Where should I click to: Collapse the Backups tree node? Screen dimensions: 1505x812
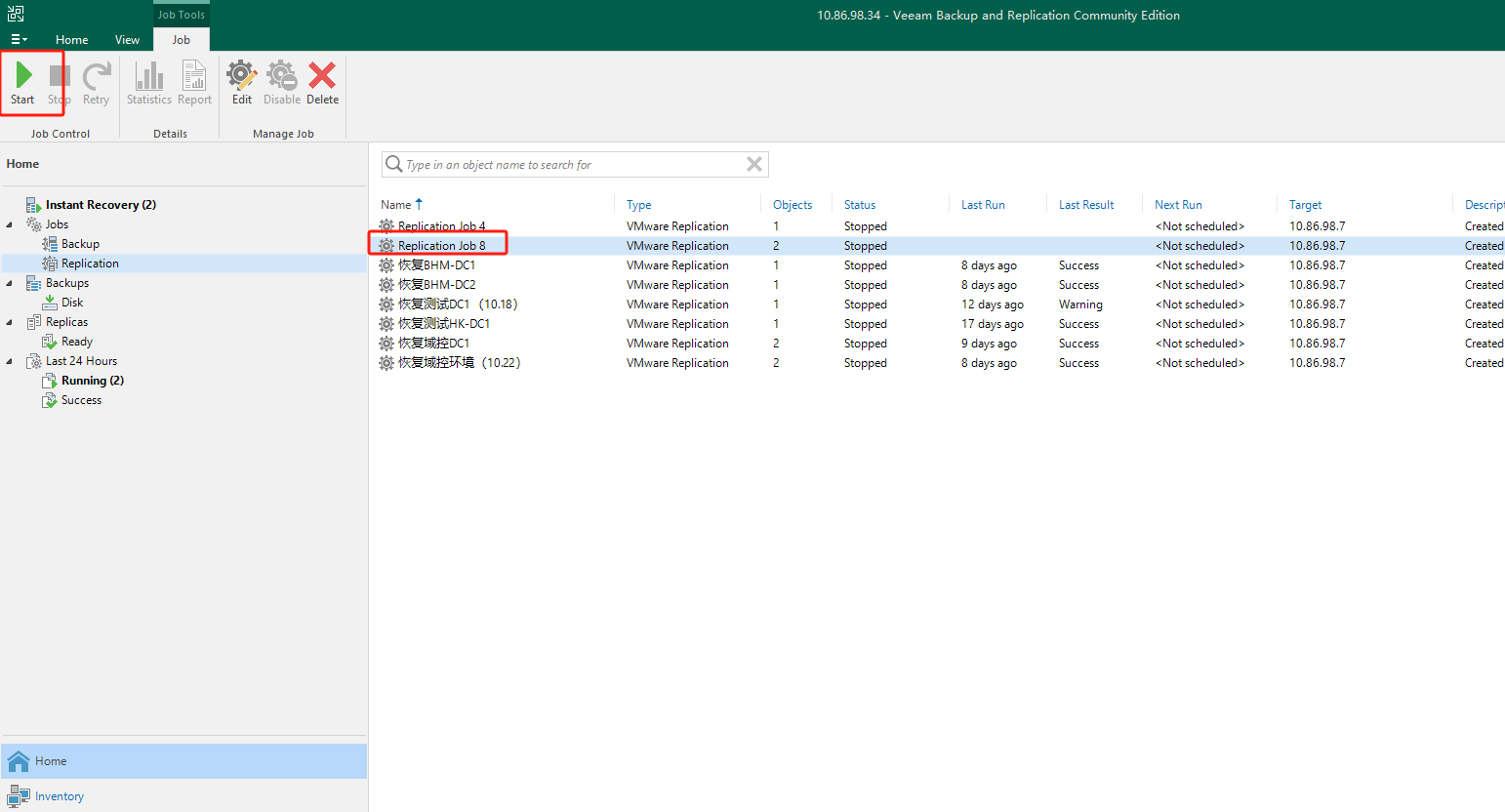pos(10,283)
